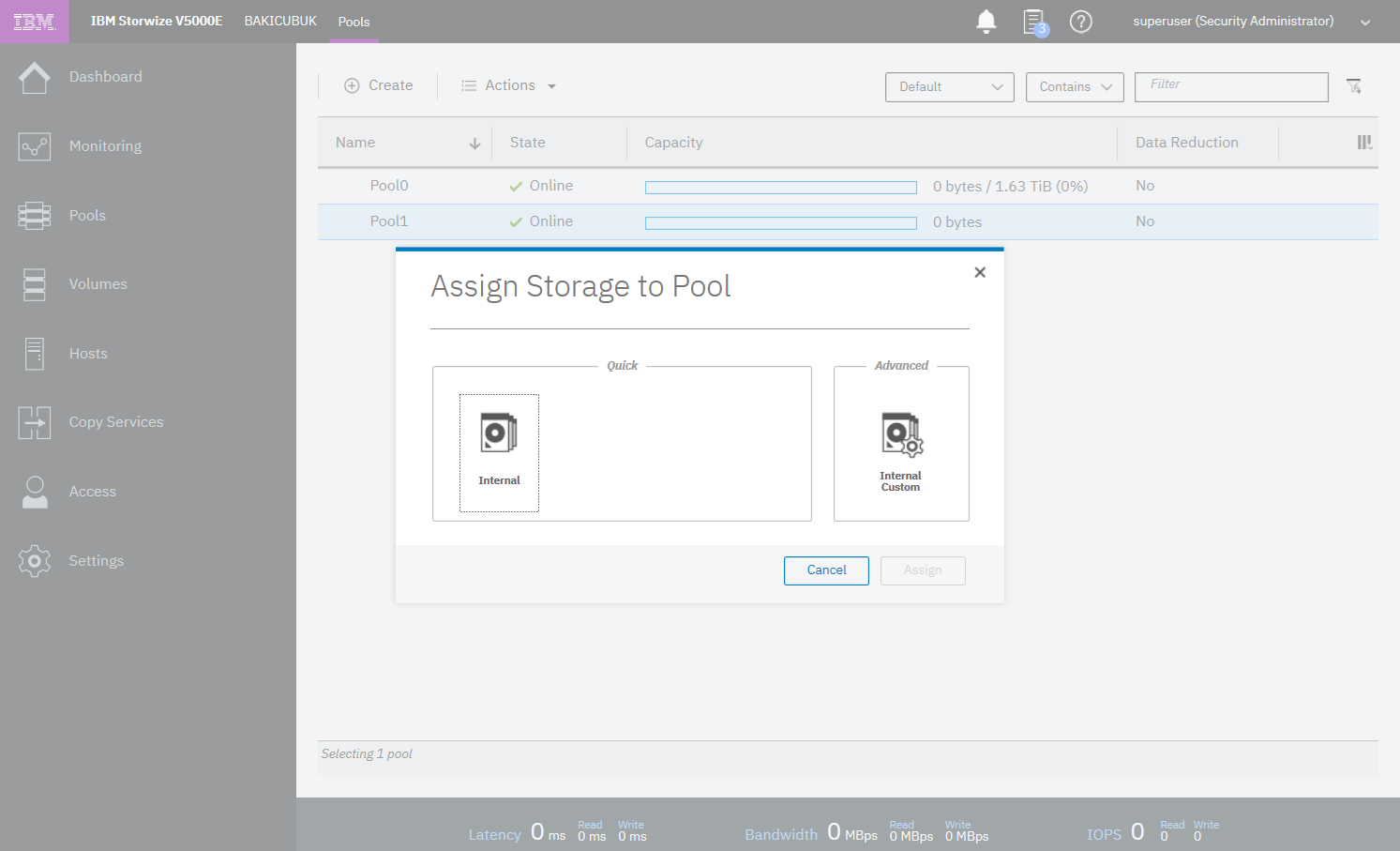Viewport: 1400px width, 851px height.
Task: Open the notifications bell
Action: [x=986, y=22]
